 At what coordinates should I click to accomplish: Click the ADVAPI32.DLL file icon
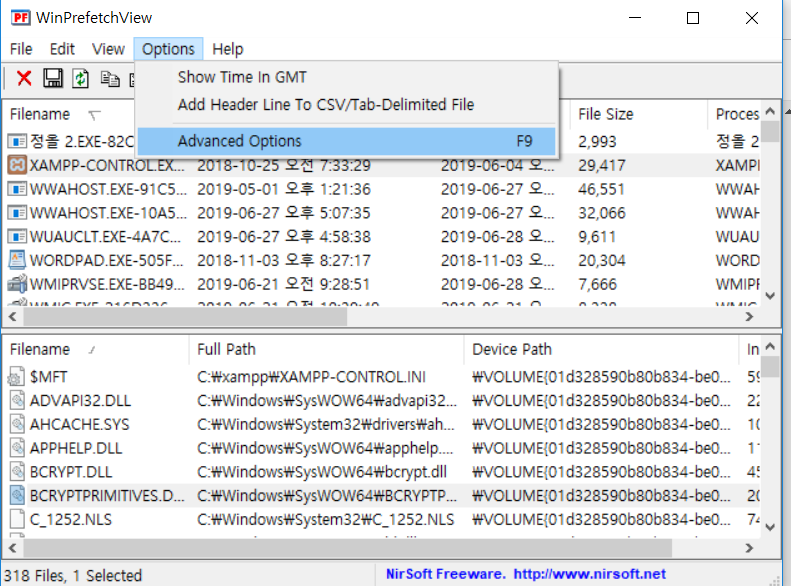(x=17, y=400)
